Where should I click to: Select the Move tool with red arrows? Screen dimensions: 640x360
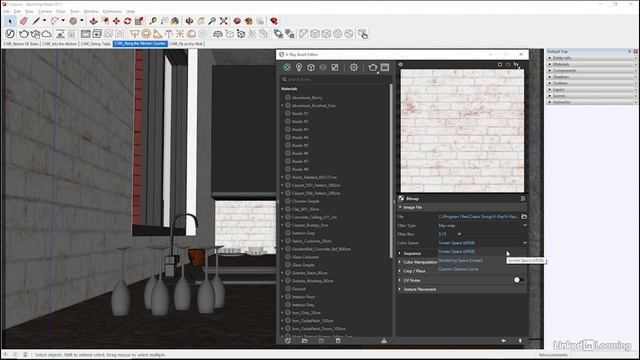pos(116,21)
